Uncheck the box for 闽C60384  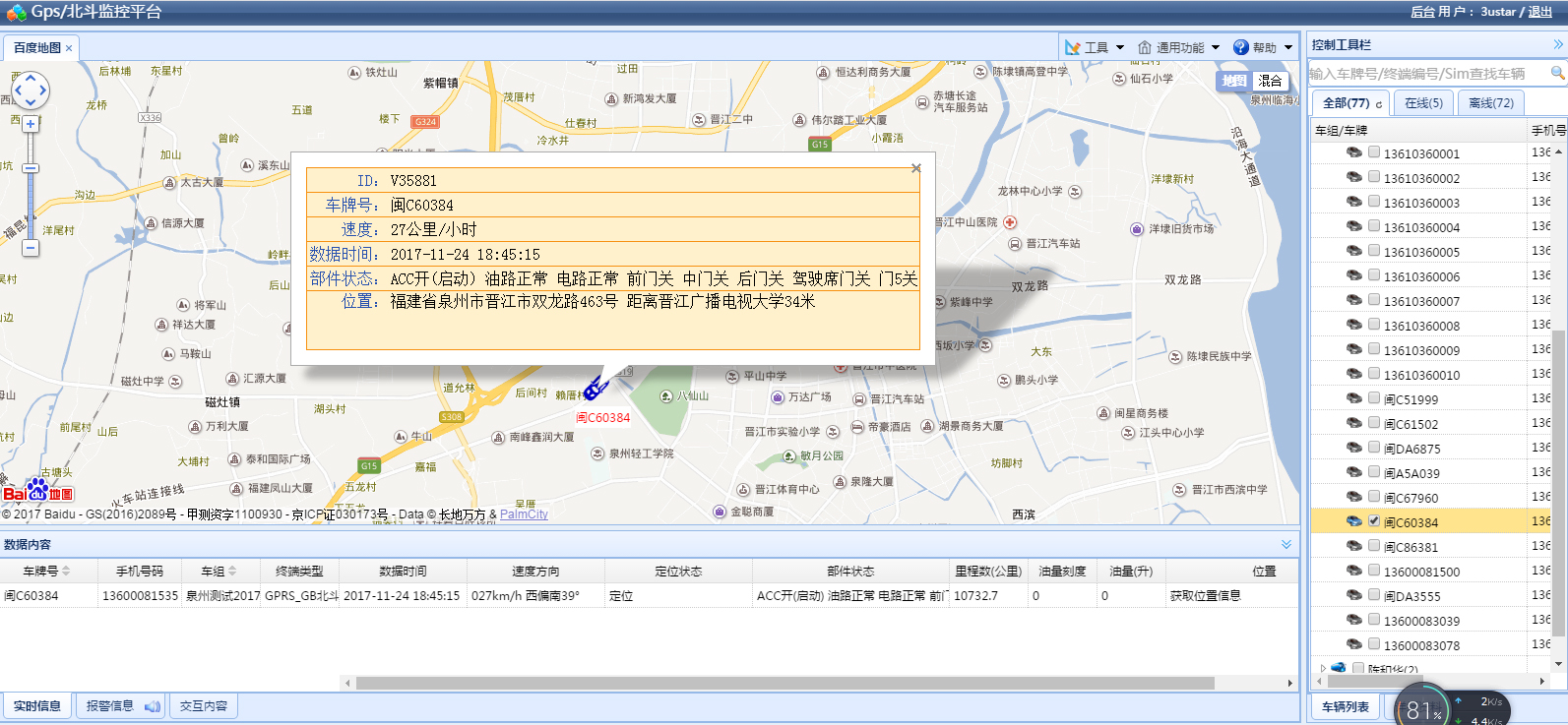1374,520
